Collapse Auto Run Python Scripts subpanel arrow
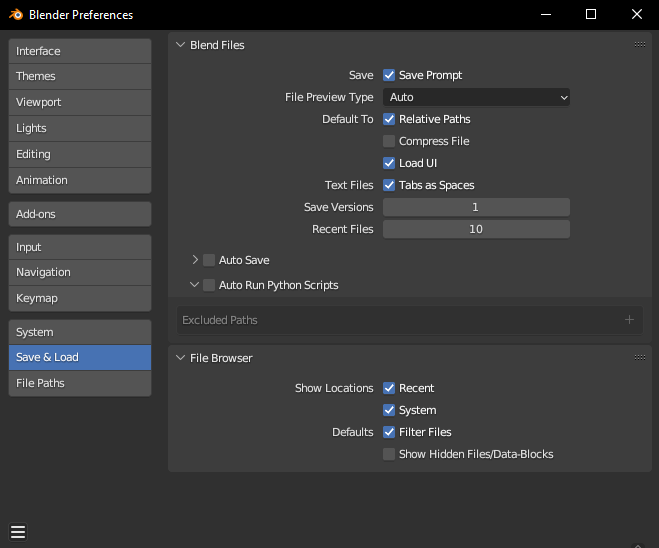This screenshot has height=548, width=659. click(x=194, y=285)
